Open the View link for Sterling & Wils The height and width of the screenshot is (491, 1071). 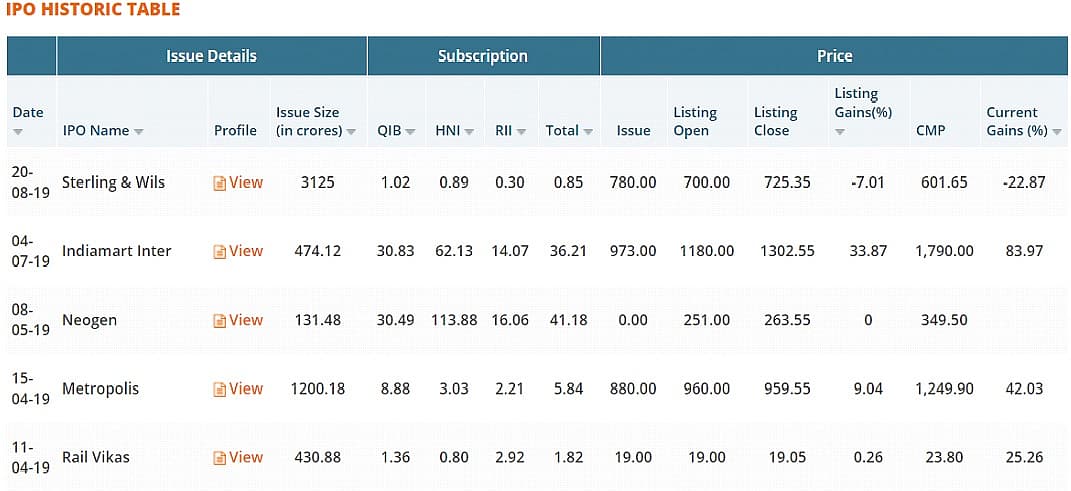coord(246,182)
